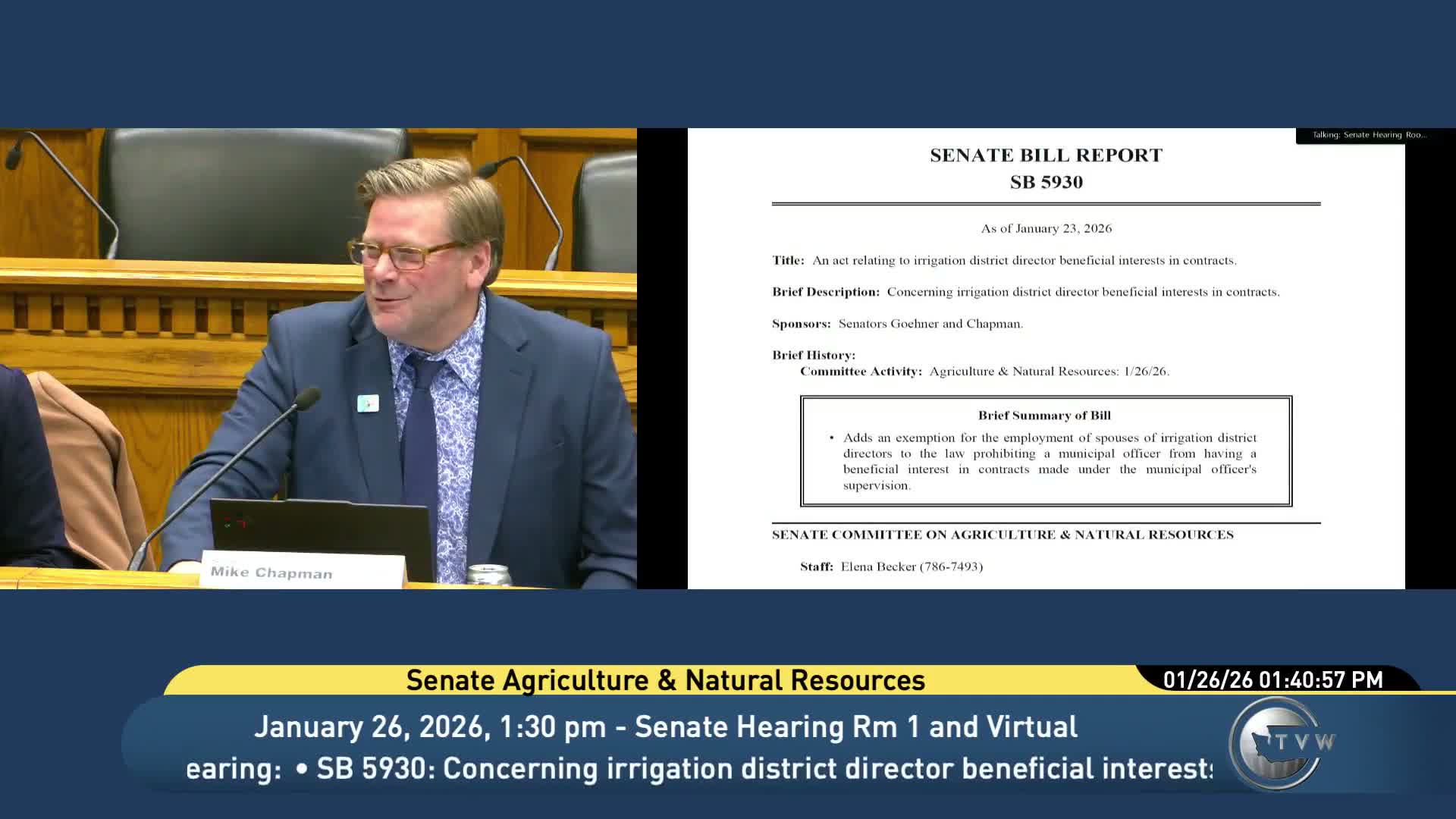Select the Senate Agriculture & Natural Resources banner
Screen dimensions: 1456x819
pos(666,680)
